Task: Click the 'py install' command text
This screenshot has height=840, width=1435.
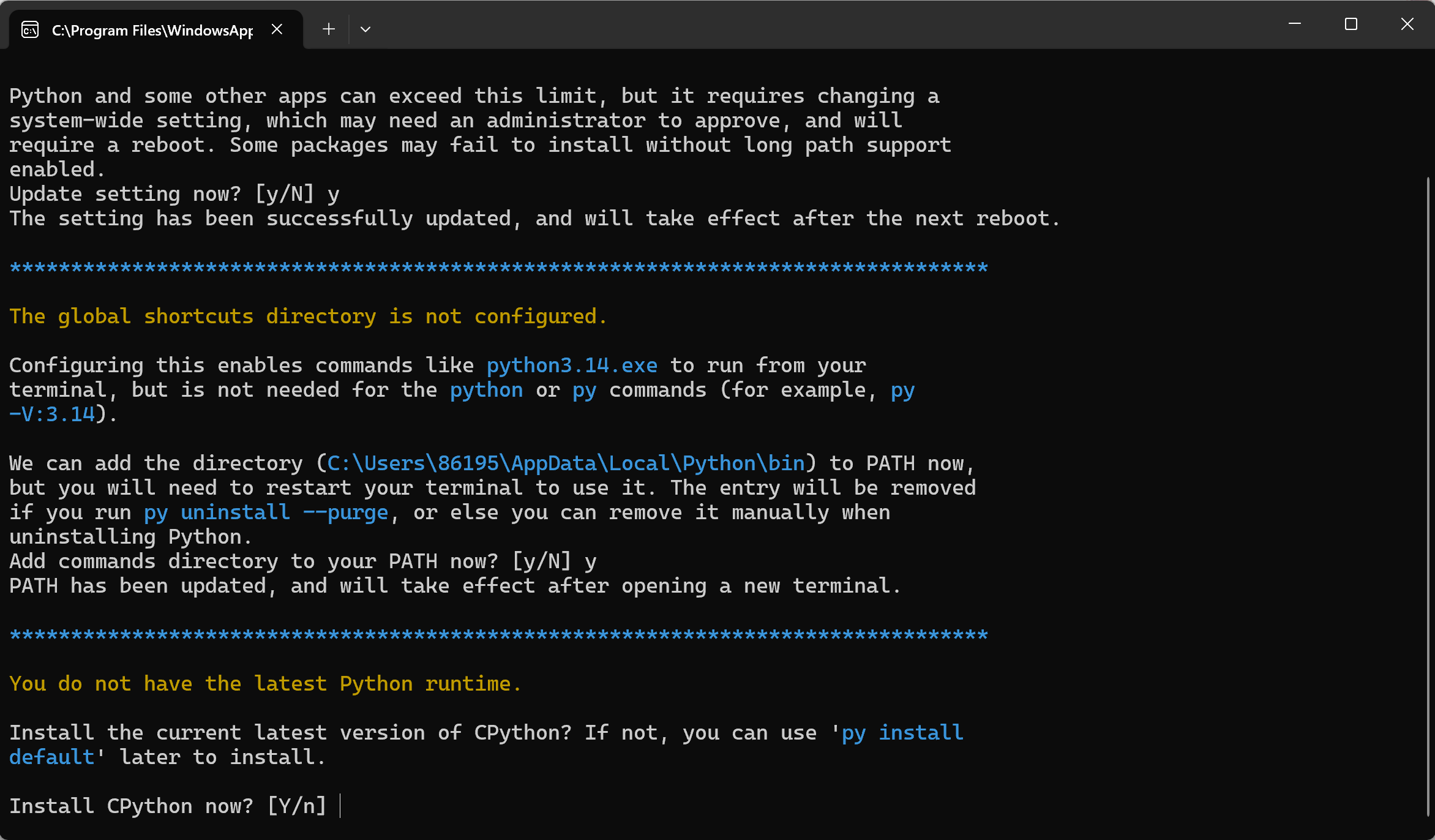Action: [902, 733]
